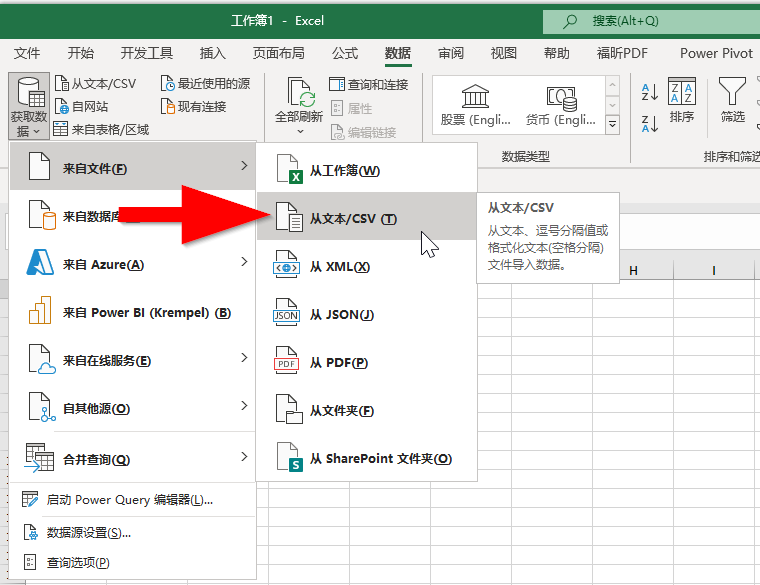The image size is (760, 585).
Task: Choose 来自 Power BI (Krempel)
Action: click(x=132, y=312)
